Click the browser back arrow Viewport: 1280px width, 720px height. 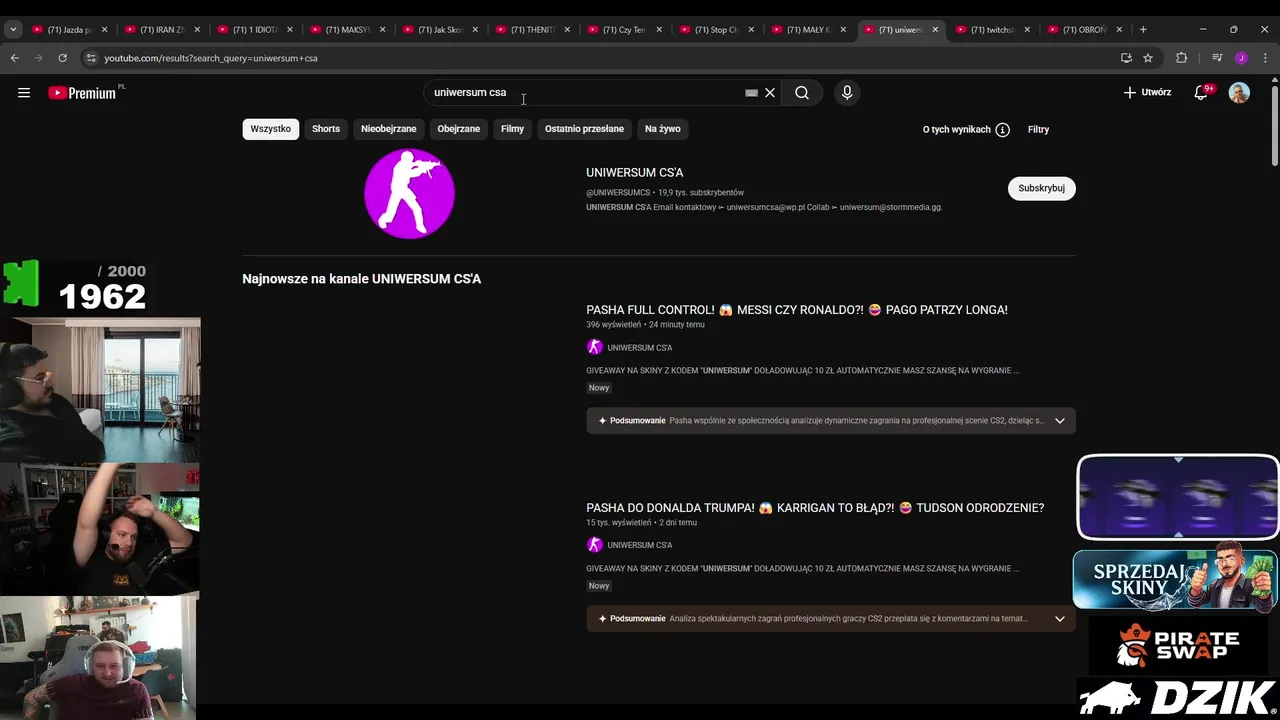tap(15, 58)
